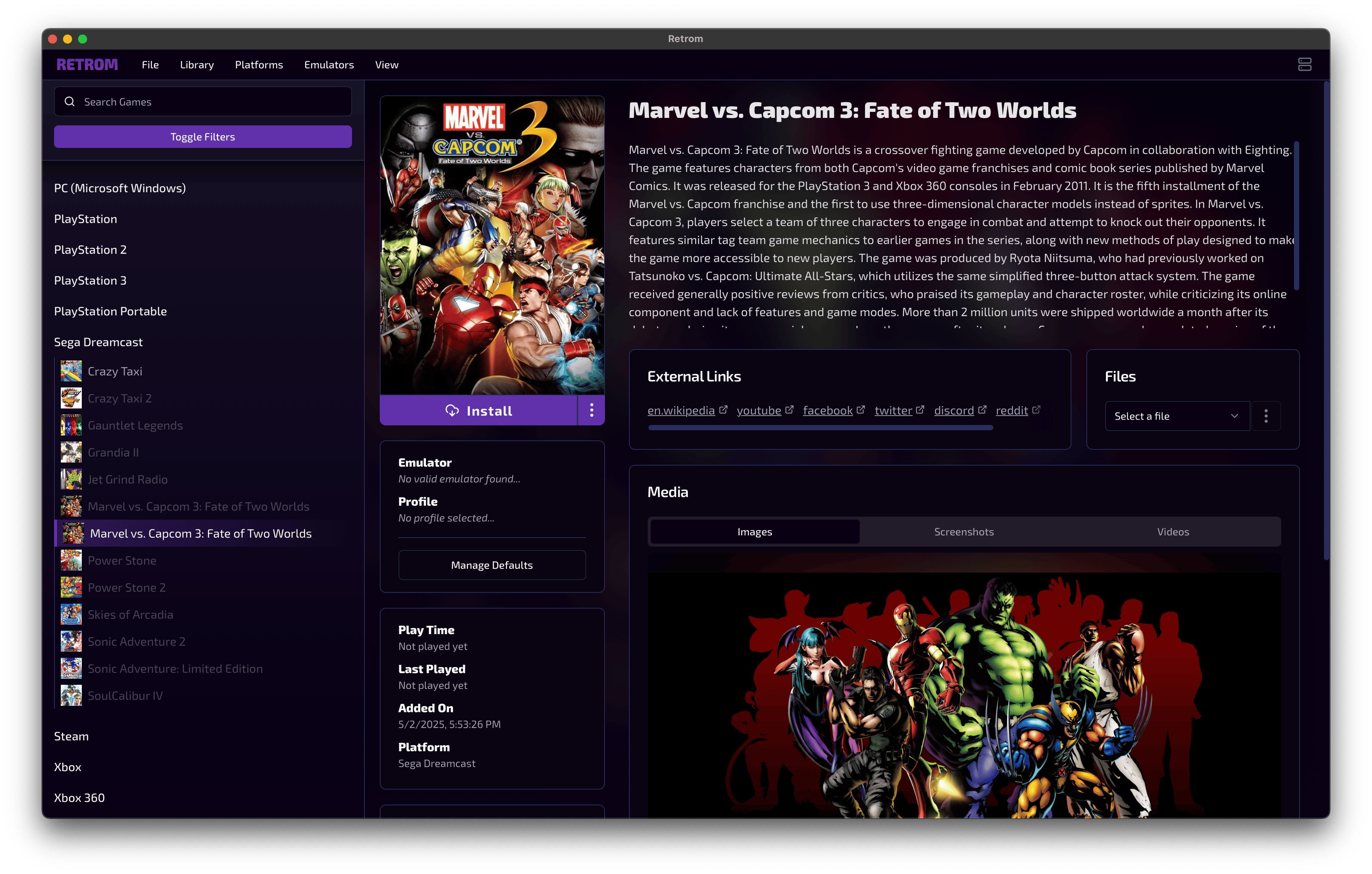
Task: Click the Jet Grind Radio cover thumbnail
Action: (x=71, y=479)
